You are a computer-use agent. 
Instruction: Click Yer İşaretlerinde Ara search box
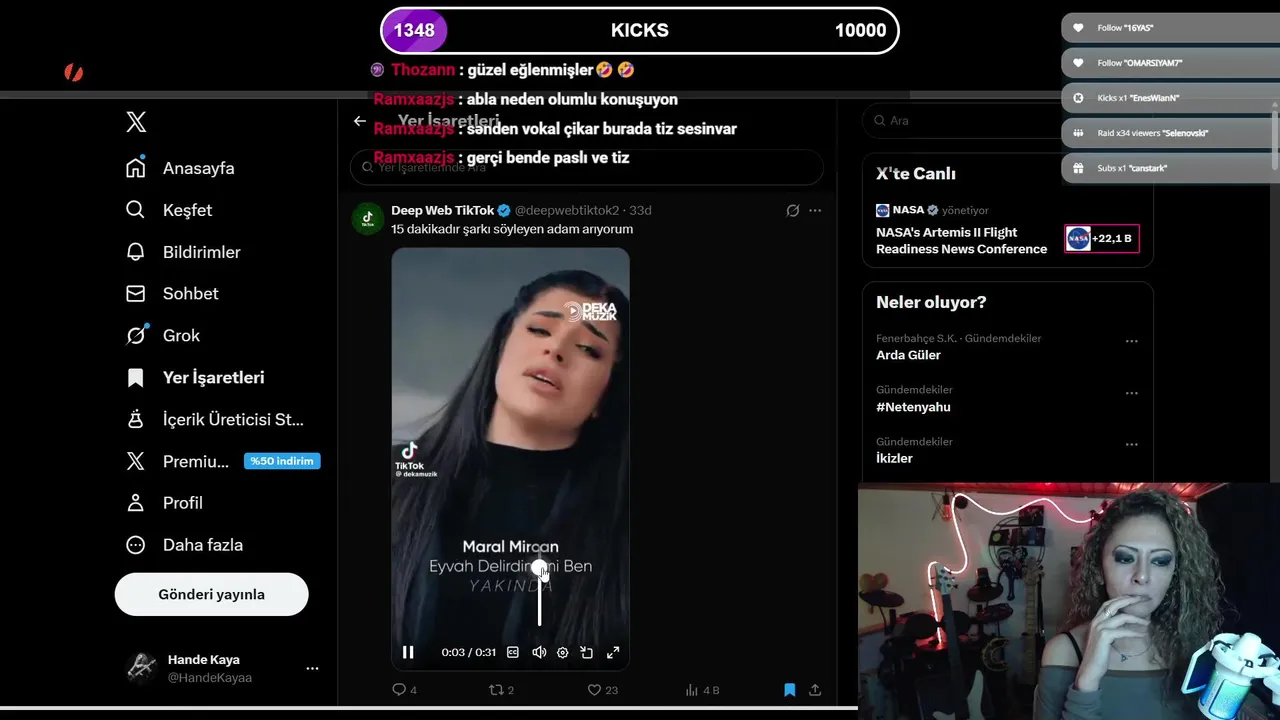(x=586, y=167)
